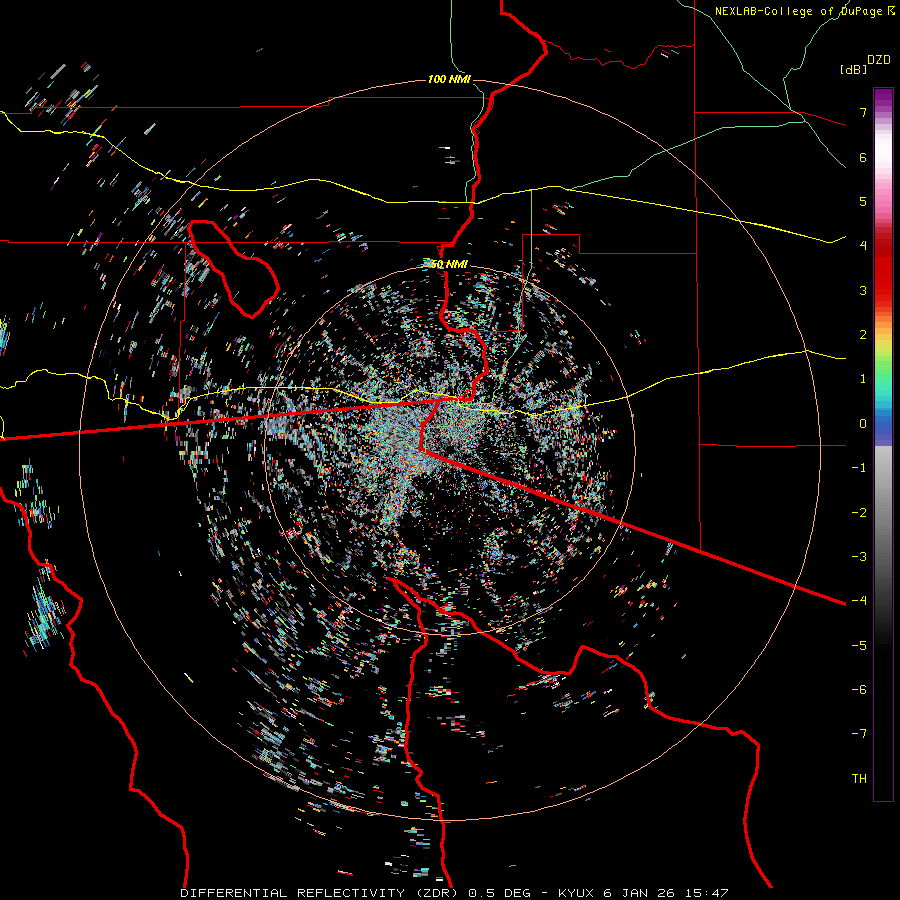
Task: Click the 6 value on the legend scale
Action: (x=863, y=157)
